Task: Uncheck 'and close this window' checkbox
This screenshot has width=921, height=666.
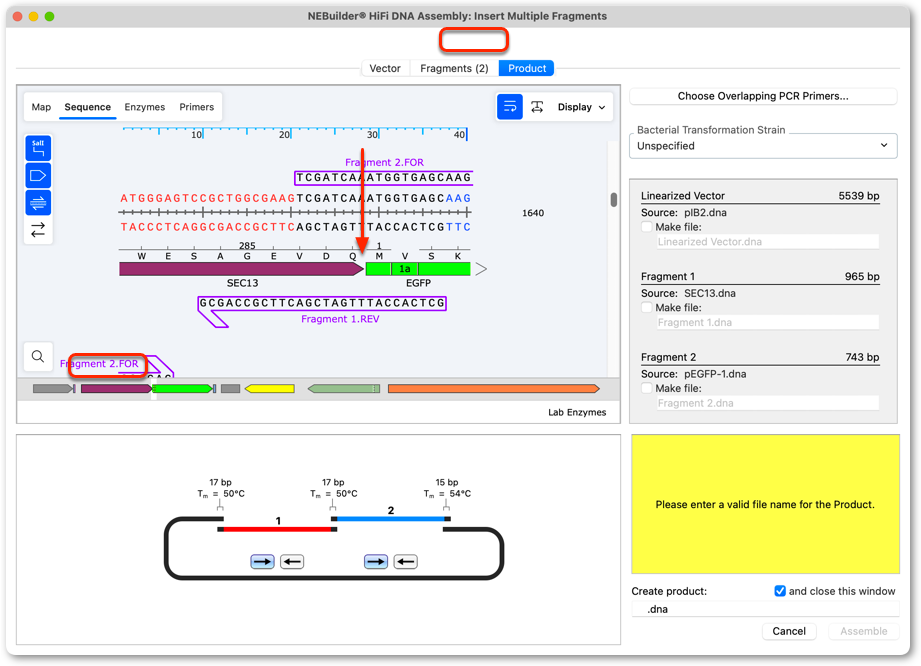Action: coord(780,591)
